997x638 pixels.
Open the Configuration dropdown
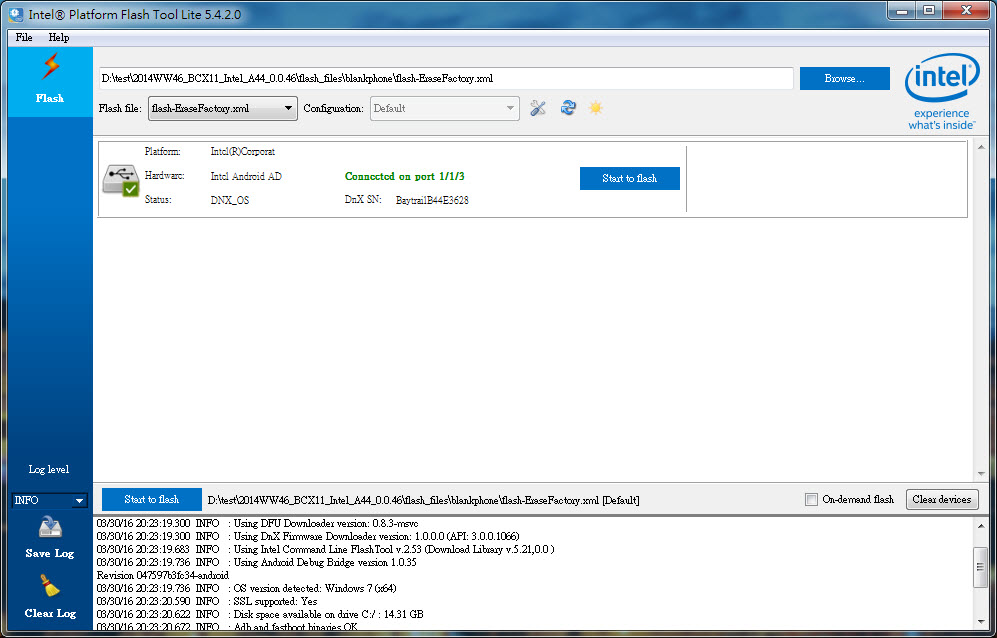tap(510, 108)
